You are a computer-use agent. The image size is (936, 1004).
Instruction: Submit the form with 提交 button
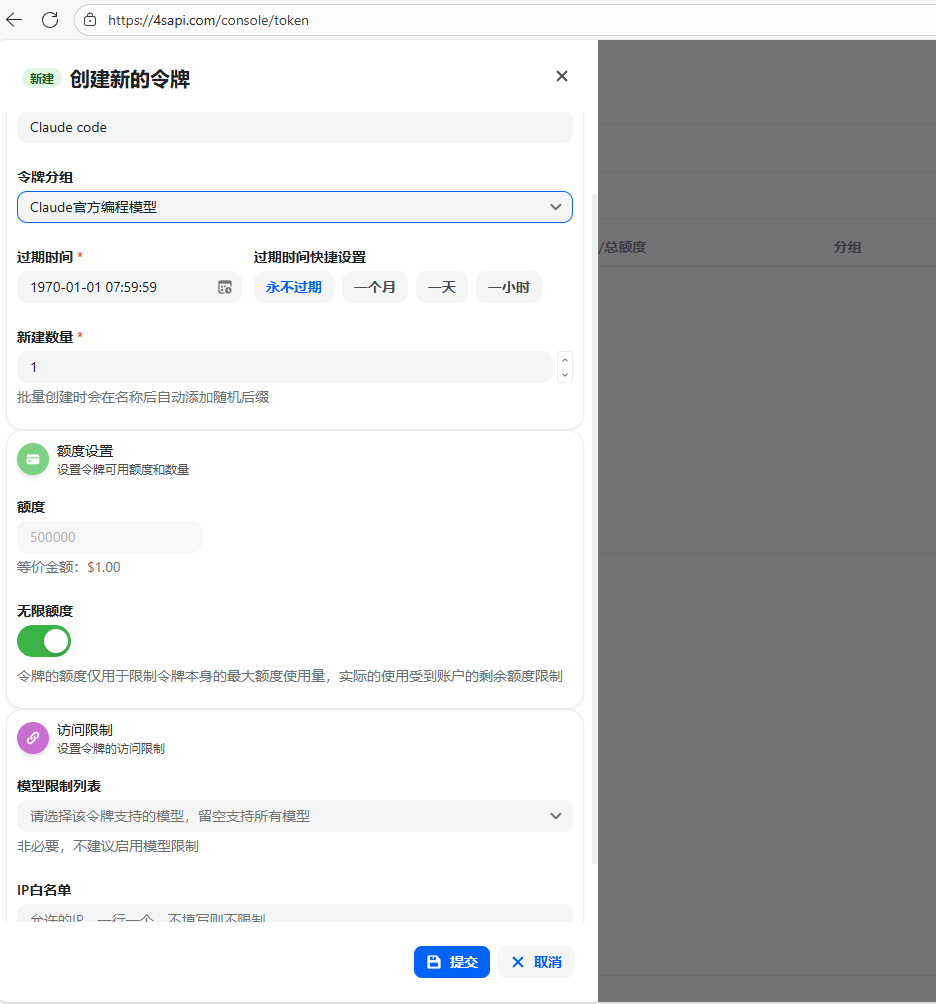(x=451, y=962)
